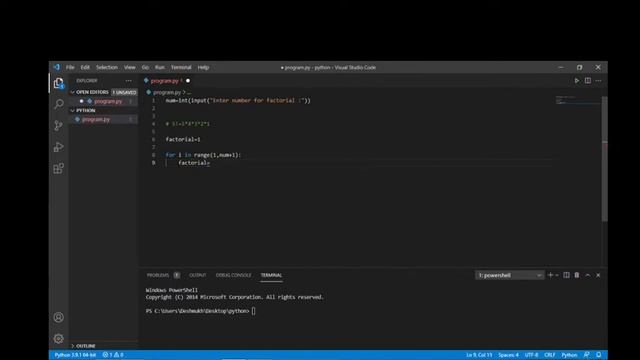Change line ending via CRLF indicator

(550, 355)
